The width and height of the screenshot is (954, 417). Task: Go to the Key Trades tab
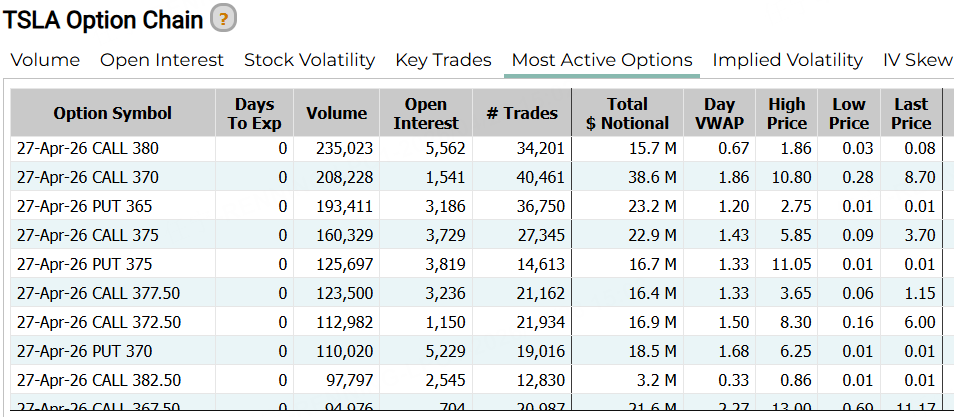click(x=443, y=60)
